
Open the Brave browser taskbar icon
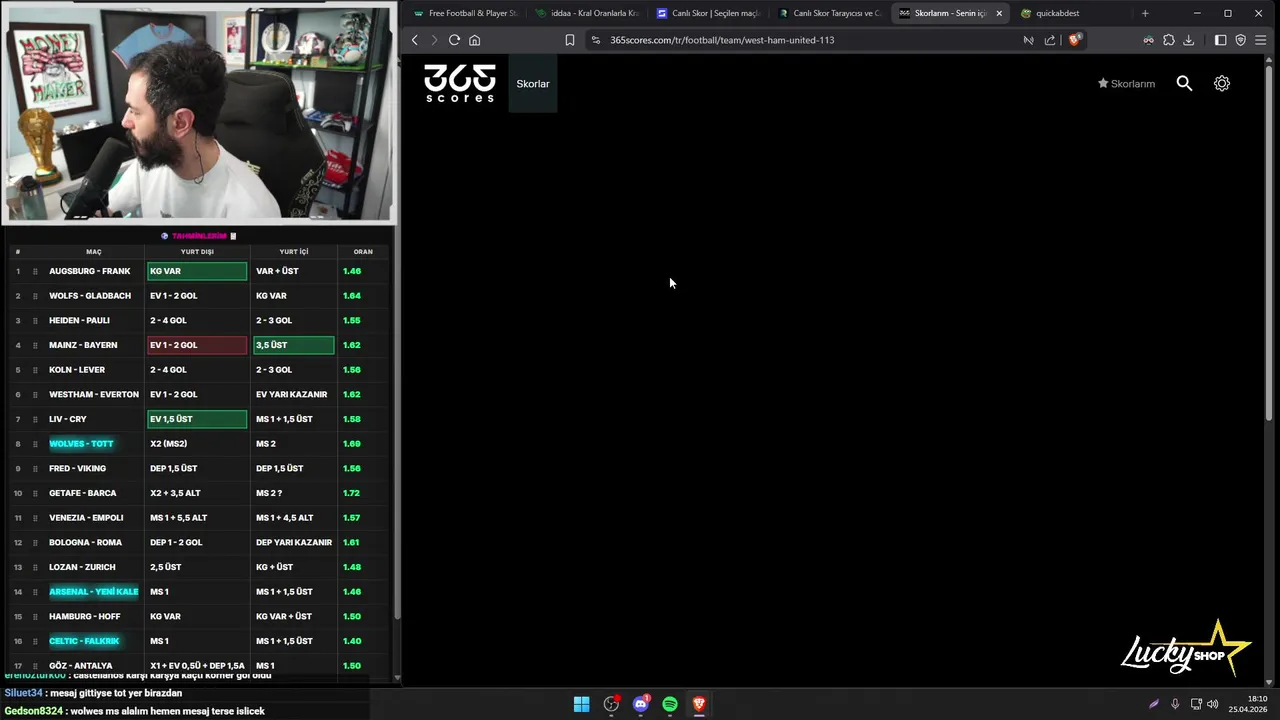pyautogui.click(x=699, y=704)
